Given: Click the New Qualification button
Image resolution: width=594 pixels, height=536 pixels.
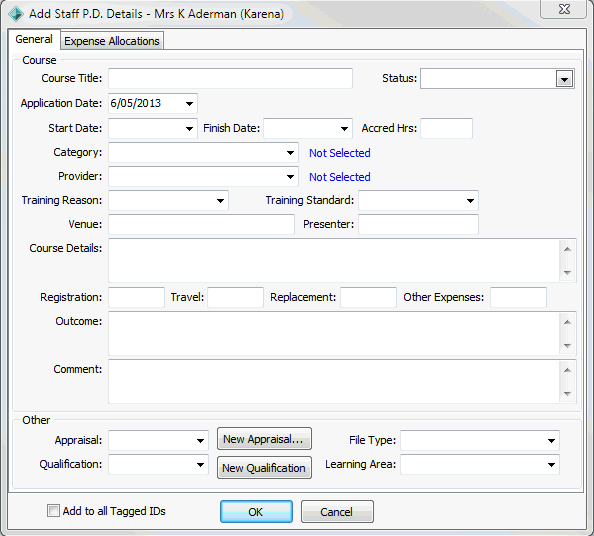Looking at the screenshot, I should pos(264,468).
